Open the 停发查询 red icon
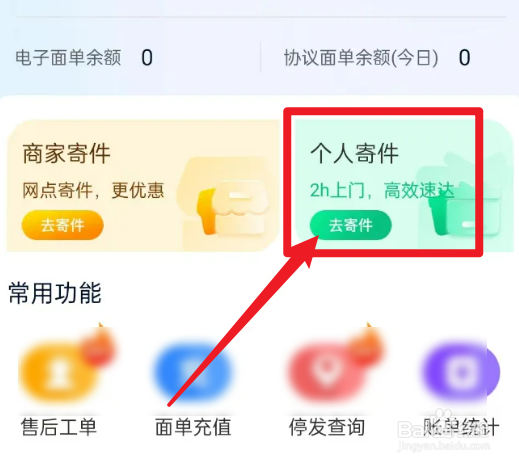 tap(327, 372)
